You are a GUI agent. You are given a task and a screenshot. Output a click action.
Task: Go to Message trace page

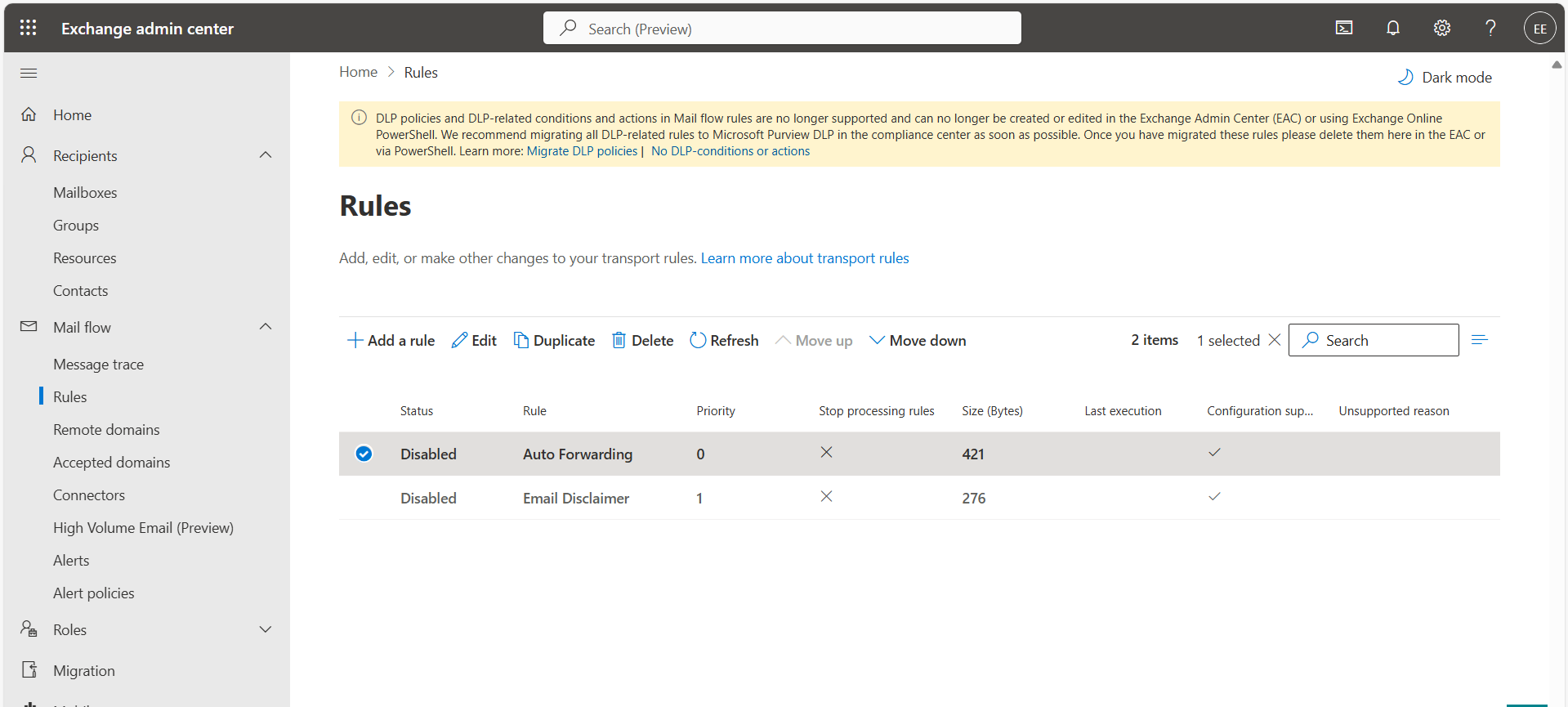click(98, 365)
